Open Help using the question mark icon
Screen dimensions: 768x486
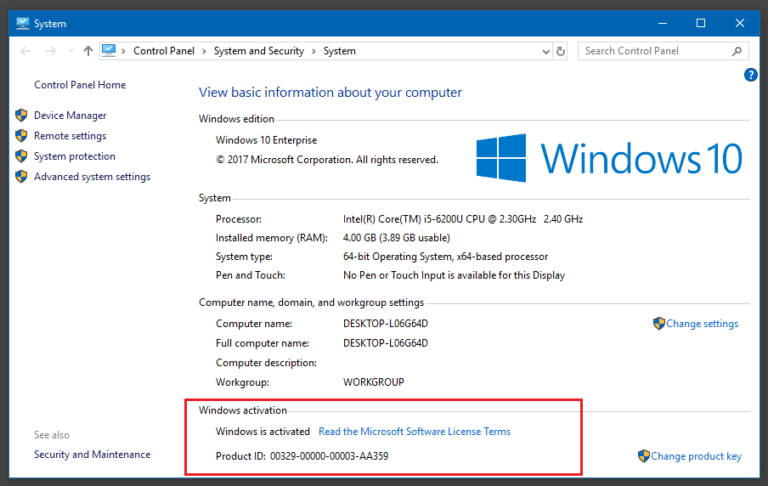click(x=751, y=75)
